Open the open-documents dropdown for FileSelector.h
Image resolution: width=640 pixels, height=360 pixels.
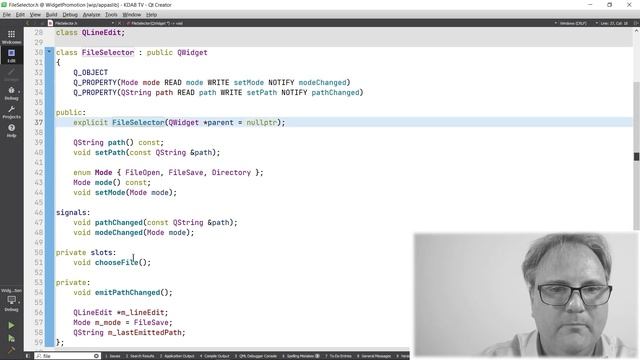(x=113, y=23)
